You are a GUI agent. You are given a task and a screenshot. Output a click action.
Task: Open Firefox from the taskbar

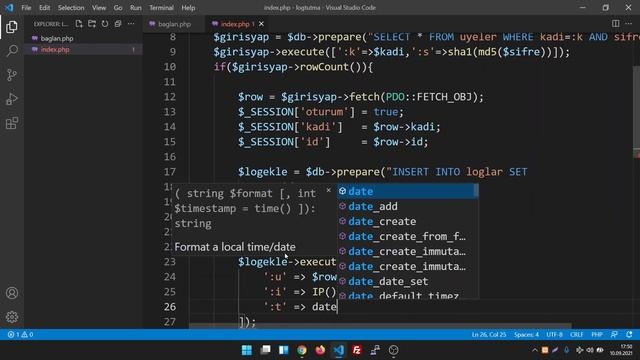coord(320,350)
